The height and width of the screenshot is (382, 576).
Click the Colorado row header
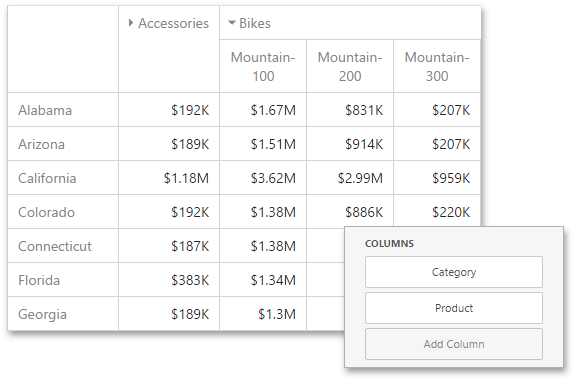(63, 212)
